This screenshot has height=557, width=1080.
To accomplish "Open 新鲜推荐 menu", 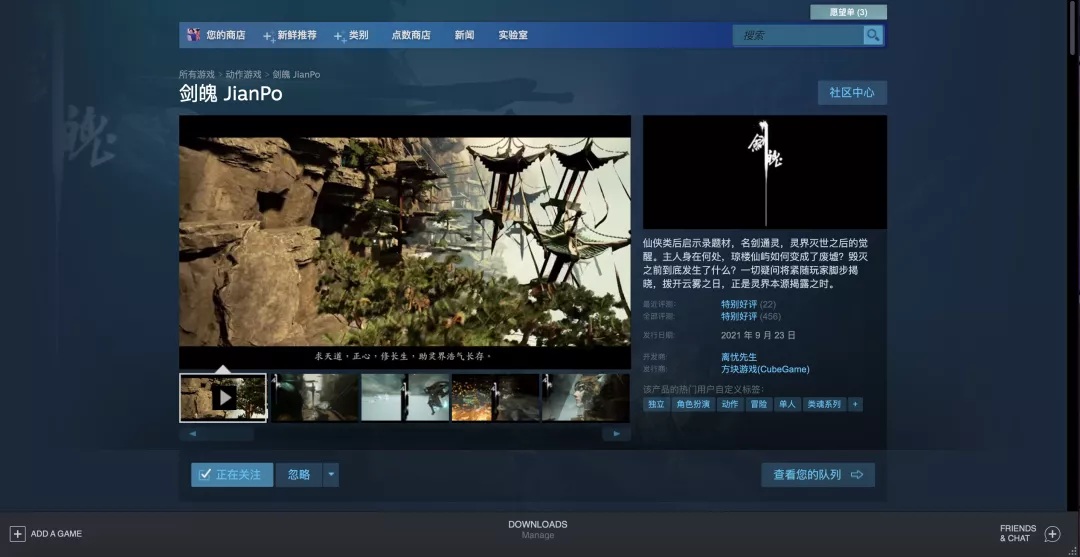I will pyautogui.click(x=297, y=34).
